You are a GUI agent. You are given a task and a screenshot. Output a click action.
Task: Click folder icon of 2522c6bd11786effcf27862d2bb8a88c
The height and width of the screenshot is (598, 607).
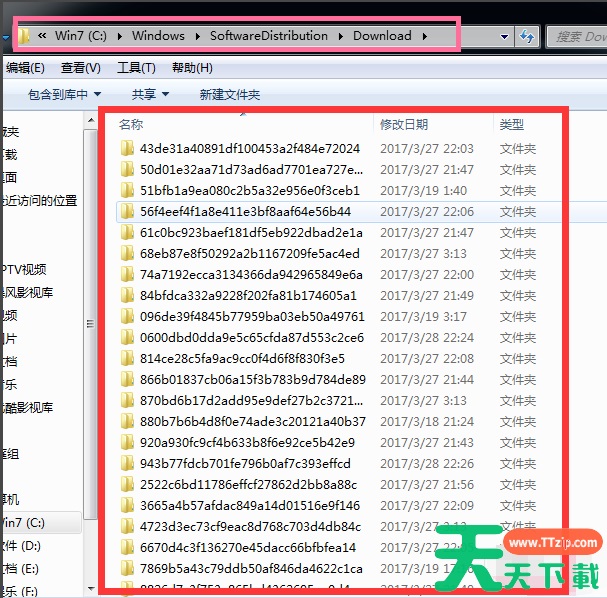pos(127,484)
